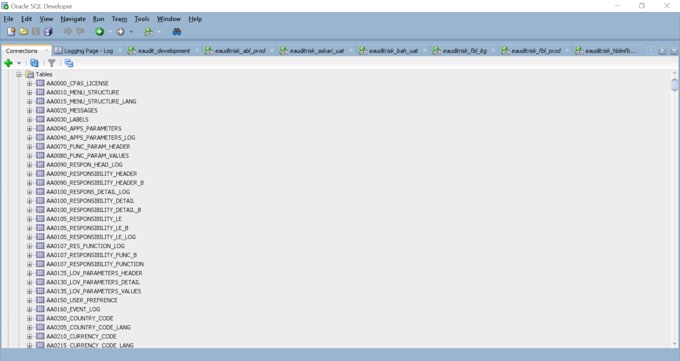This screenshot has height=361, width=680.
Task: Open the Run menu
Action: (x=98, y=19)
